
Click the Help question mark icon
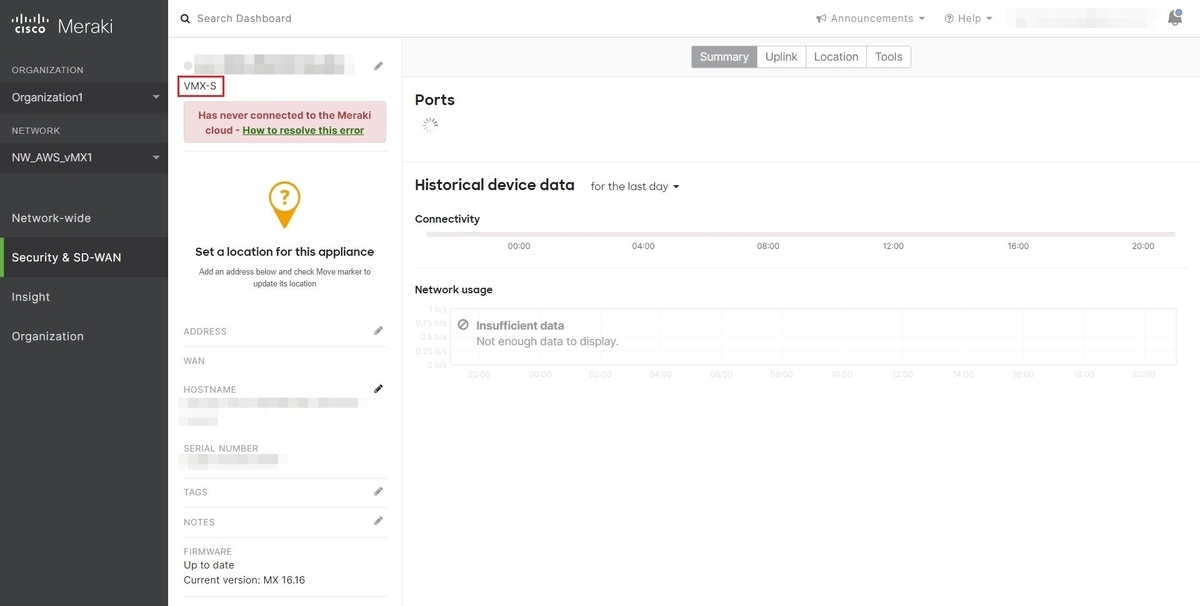[949, 18]
